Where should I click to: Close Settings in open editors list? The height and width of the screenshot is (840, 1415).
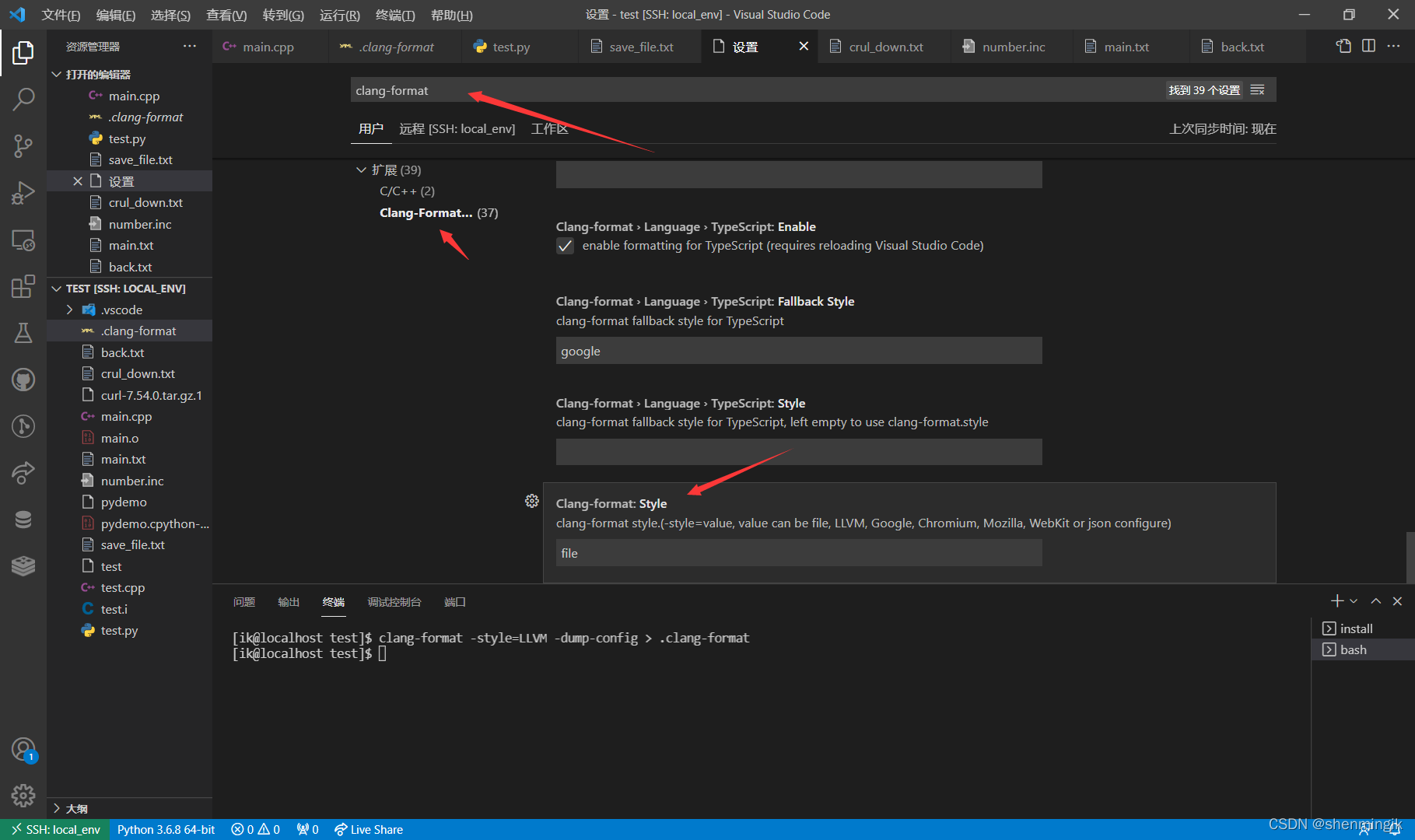pos(78,181)
